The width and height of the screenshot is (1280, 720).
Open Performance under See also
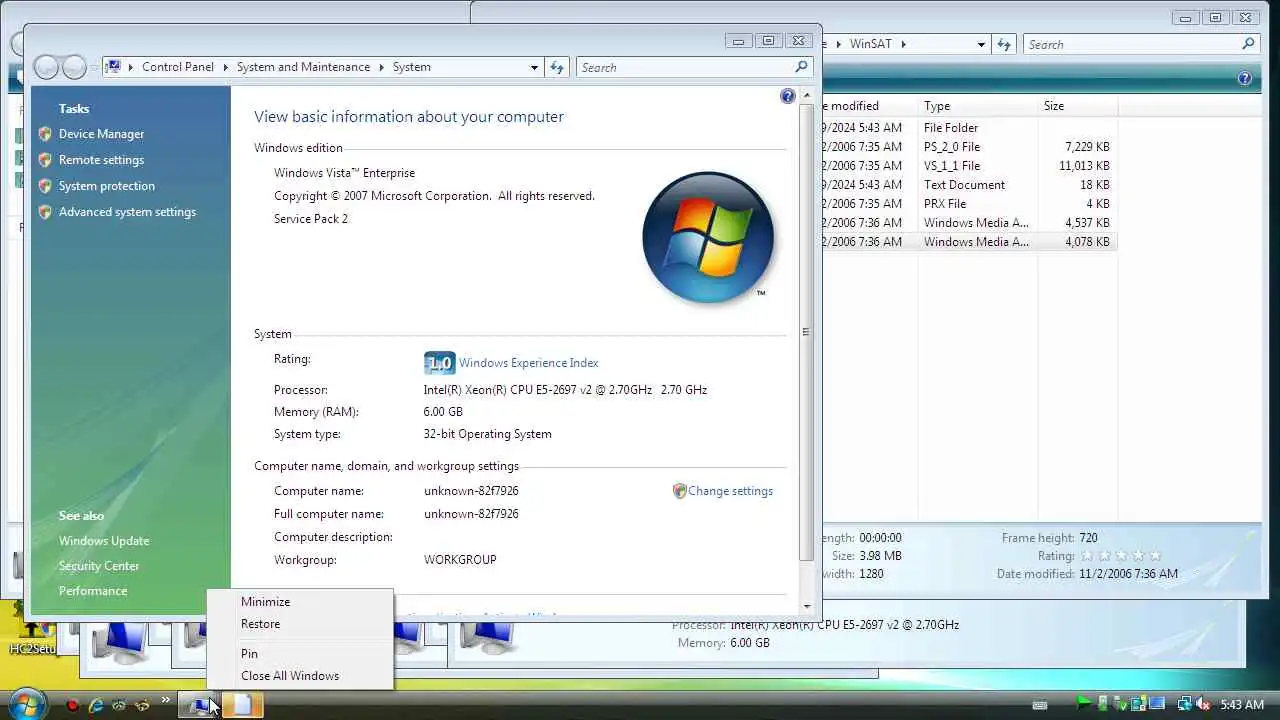[93, 591]
